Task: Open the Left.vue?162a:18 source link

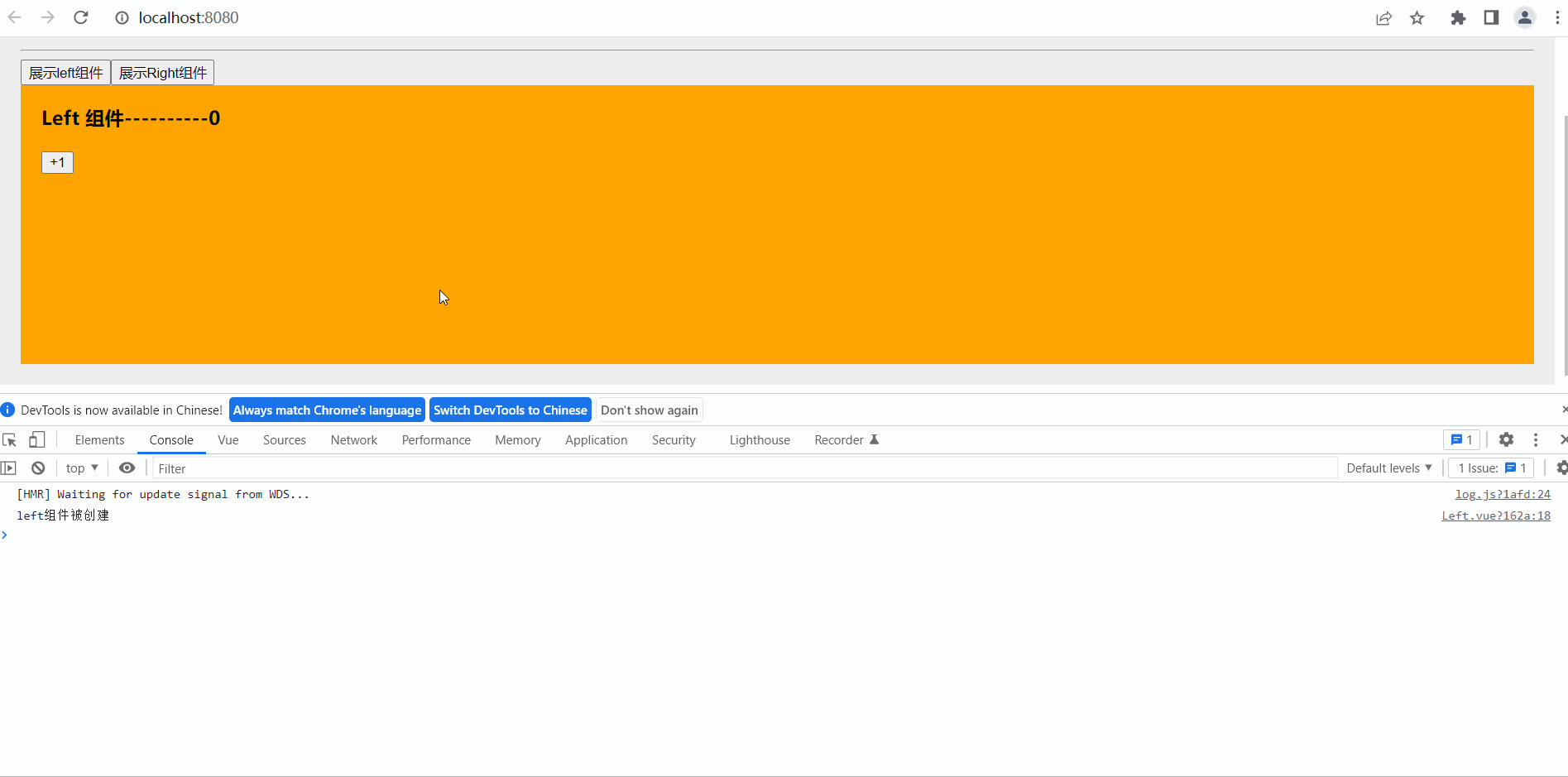Action: click(x=1496, y=516)
